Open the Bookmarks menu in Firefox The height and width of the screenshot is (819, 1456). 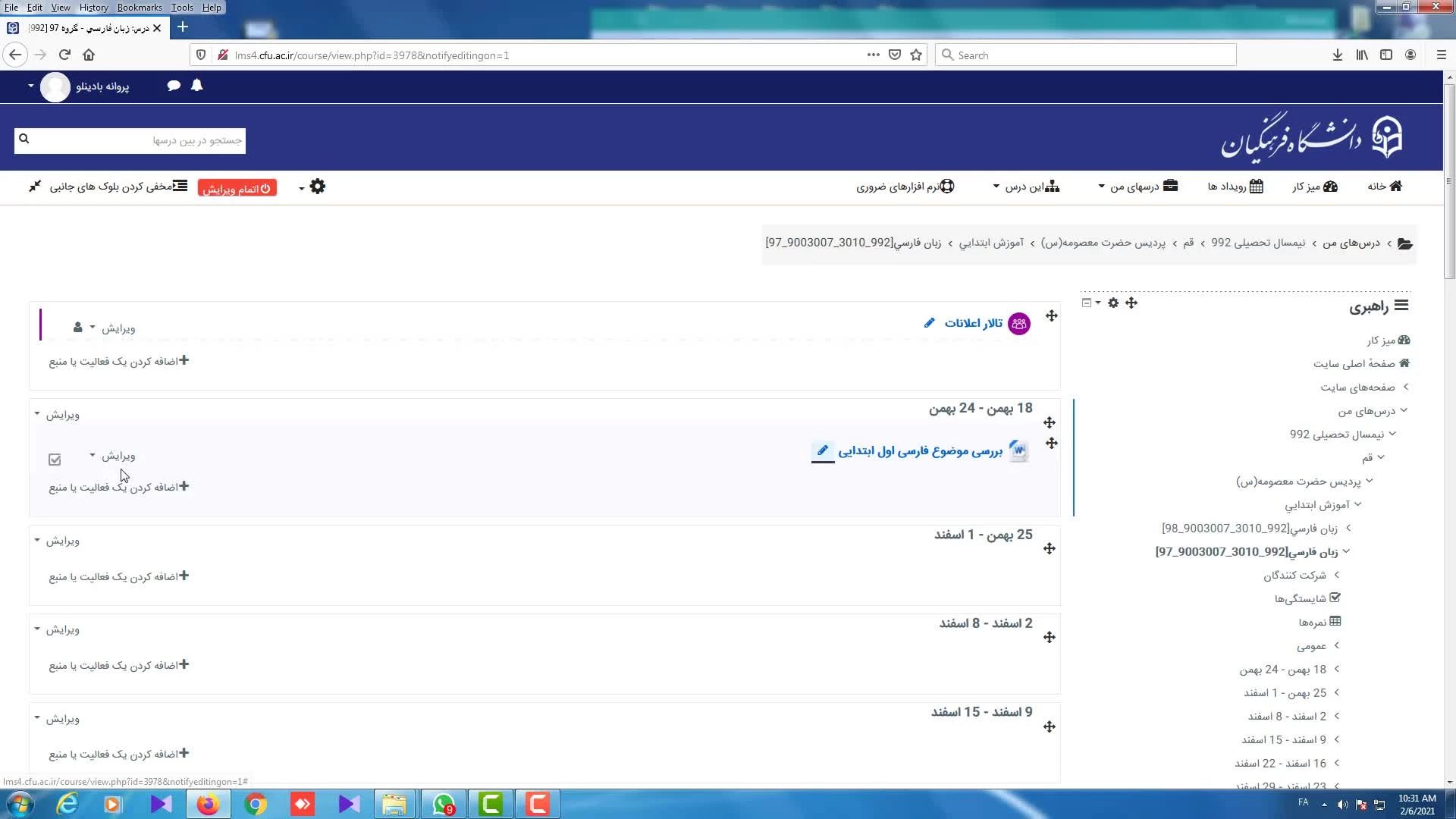tap(139, 8)
